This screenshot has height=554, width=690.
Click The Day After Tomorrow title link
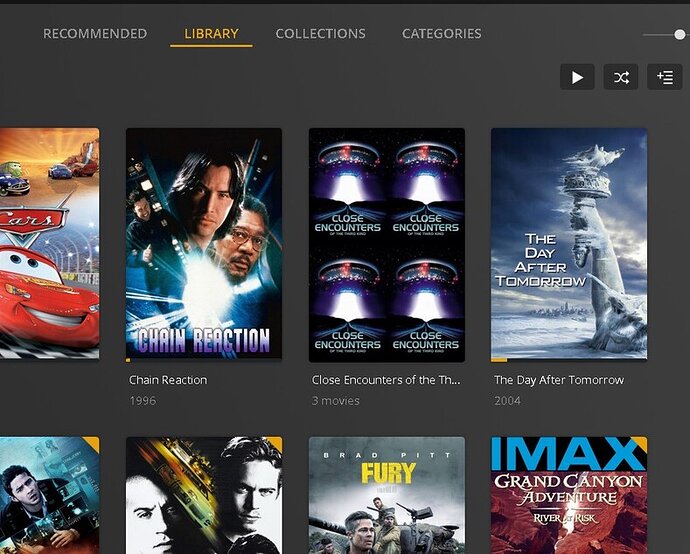coord(559,380)
